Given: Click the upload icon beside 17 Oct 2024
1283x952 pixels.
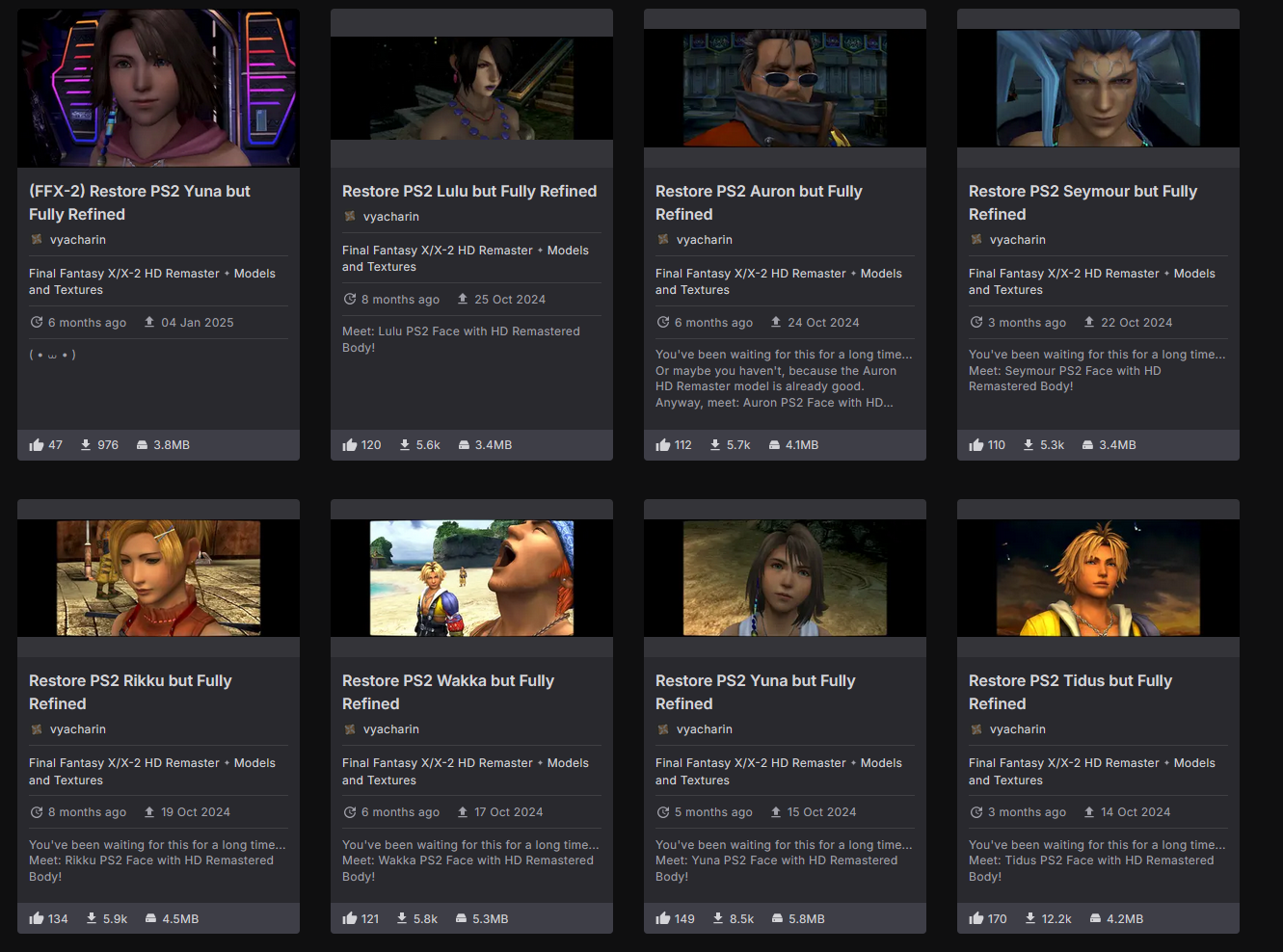Looking at the screenshot, I should 463,812.
